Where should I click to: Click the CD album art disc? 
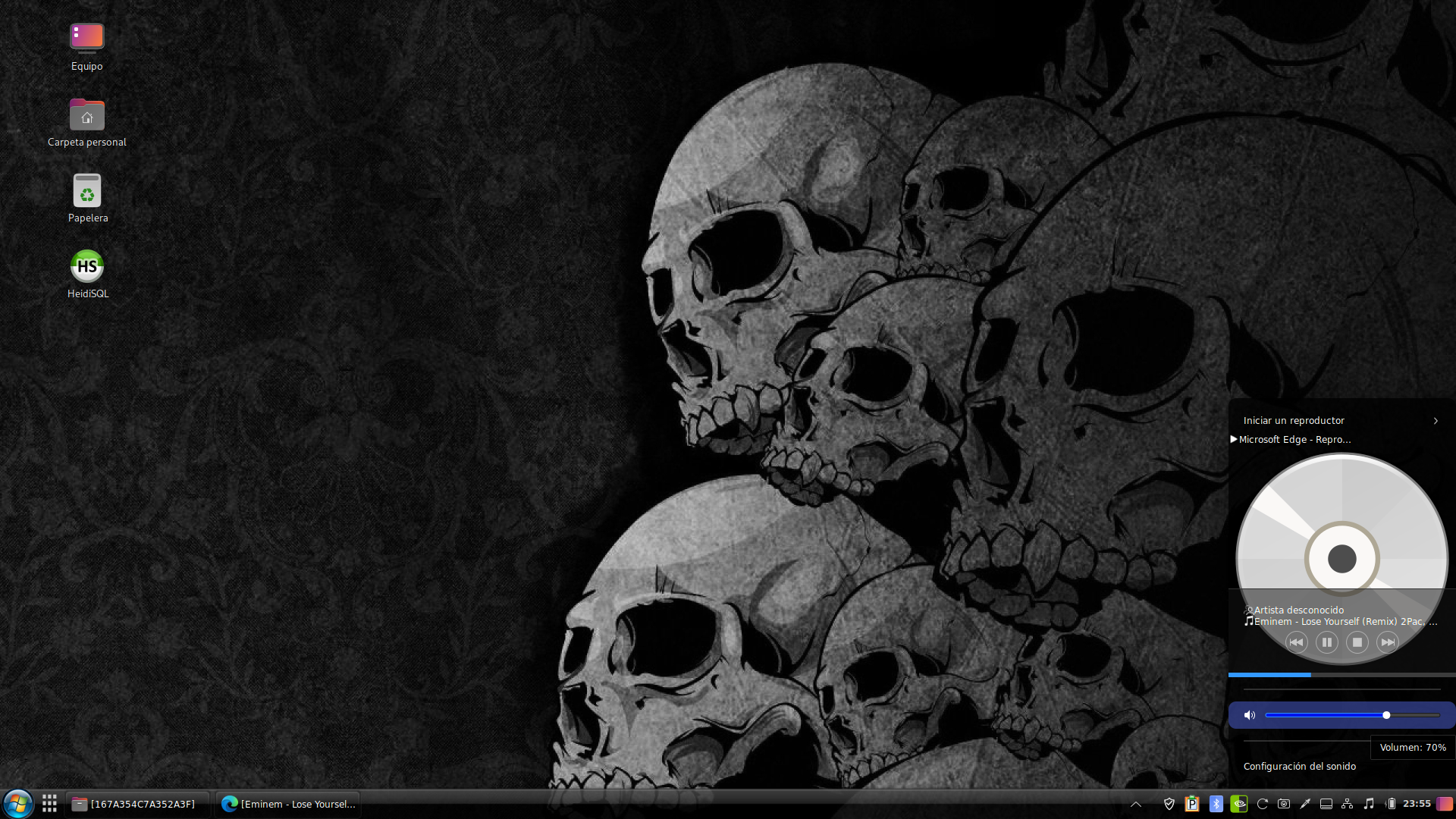pos(1341,559)
